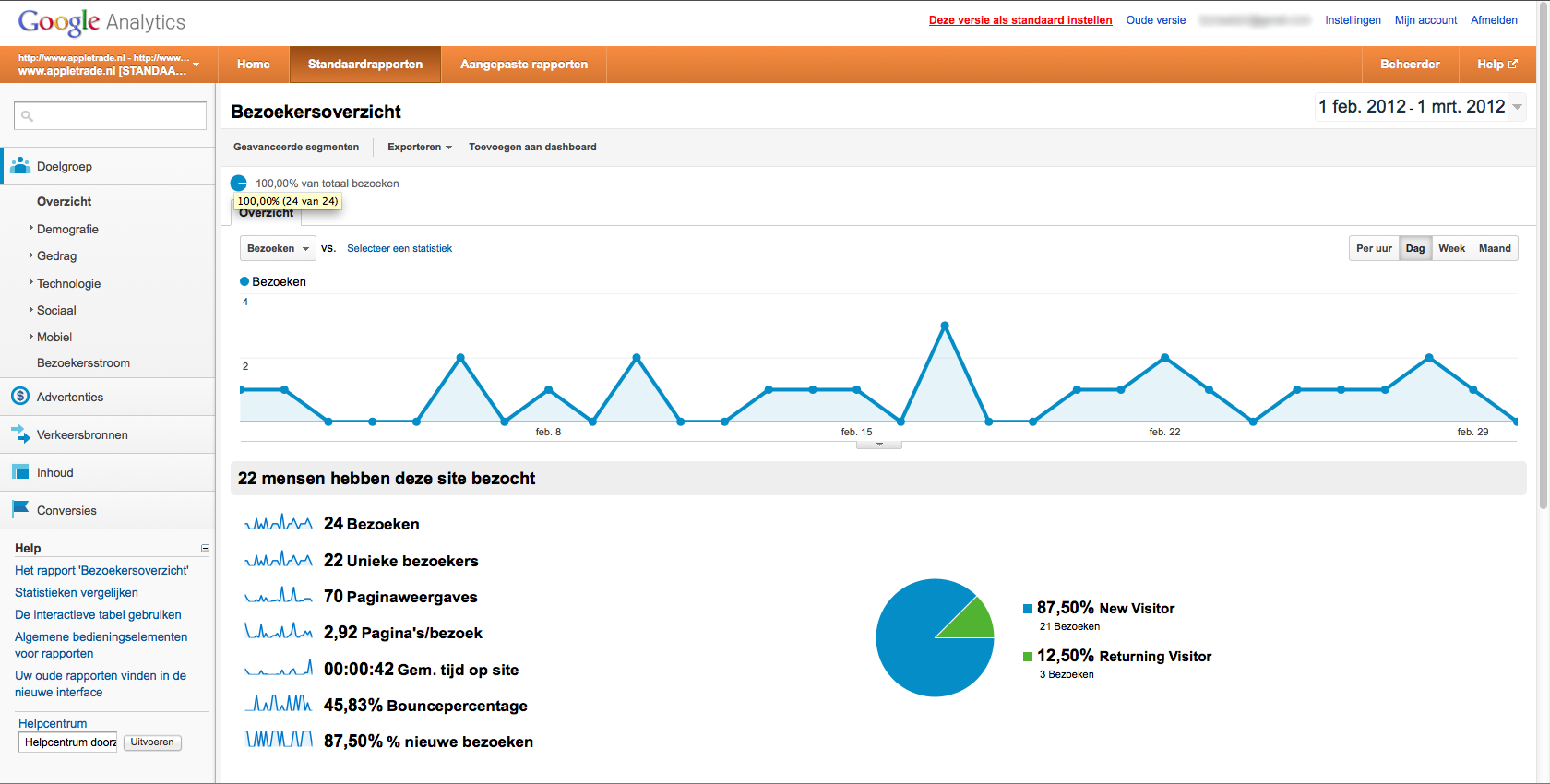This screenshot has width=1550, height=784.
Task: Open Instellingen link
Action: 1353,20
